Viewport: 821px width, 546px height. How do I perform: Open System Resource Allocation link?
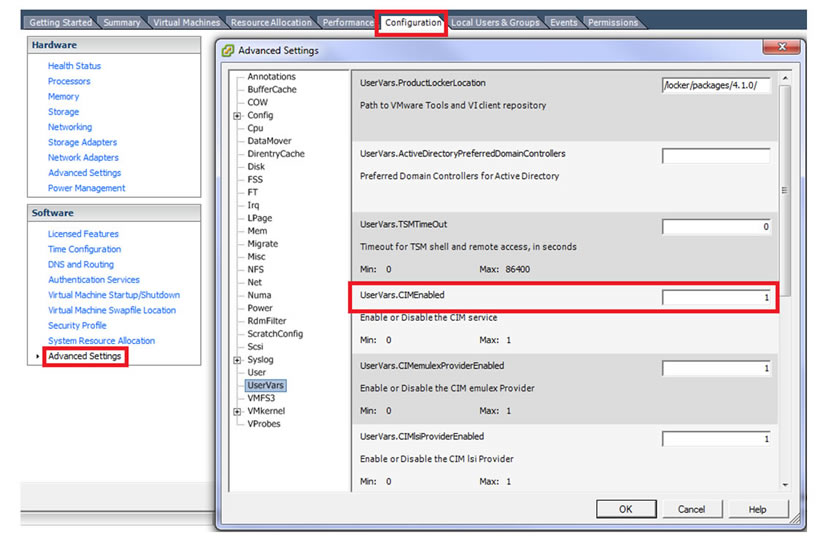click(x=101, y=340)
